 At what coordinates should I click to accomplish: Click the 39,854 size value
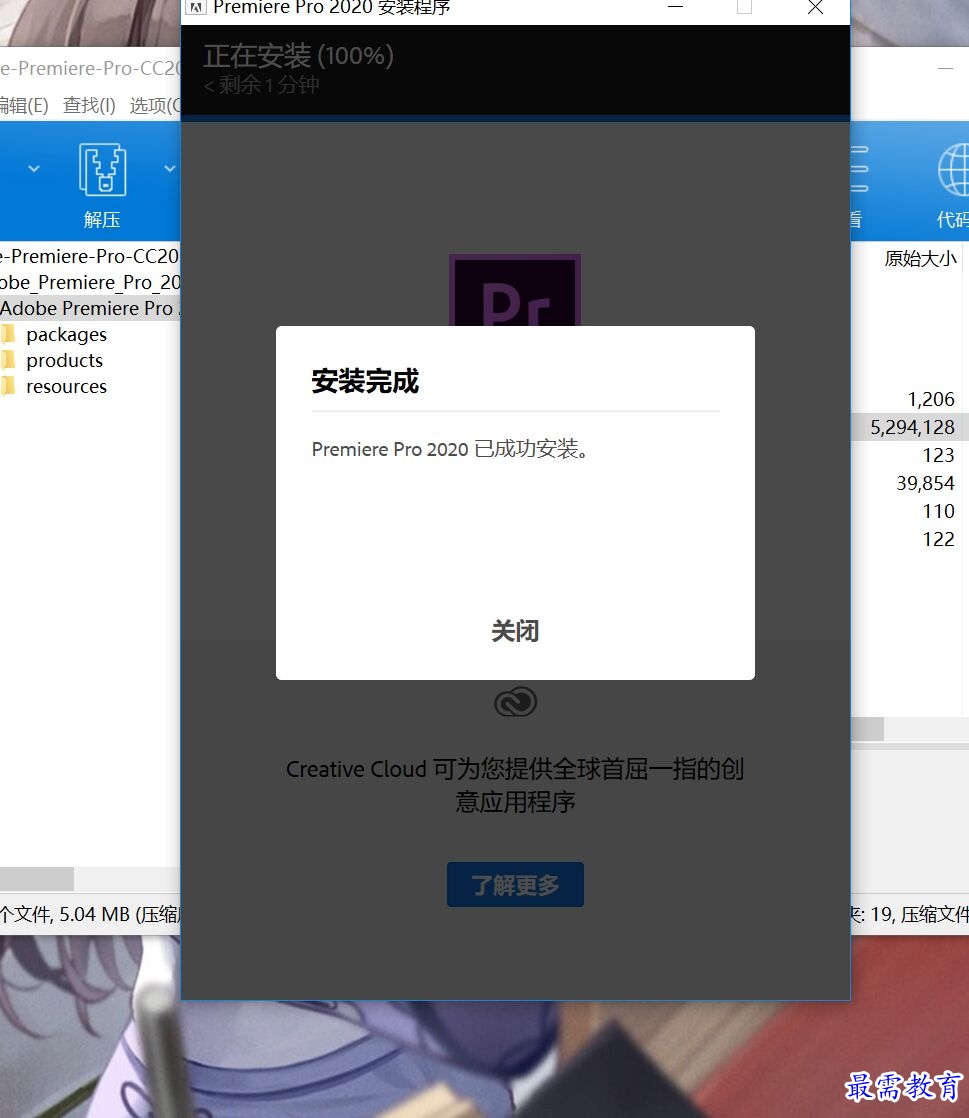925,483
